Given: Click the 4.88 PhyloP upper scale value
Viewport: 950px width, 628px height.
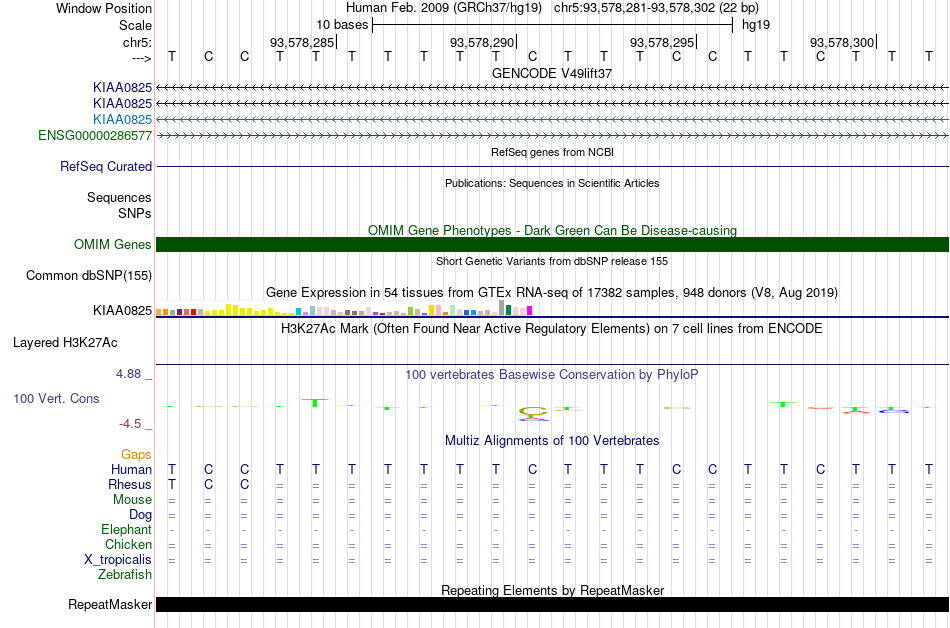Looking at the screenshot, I should tap(128, 374).
